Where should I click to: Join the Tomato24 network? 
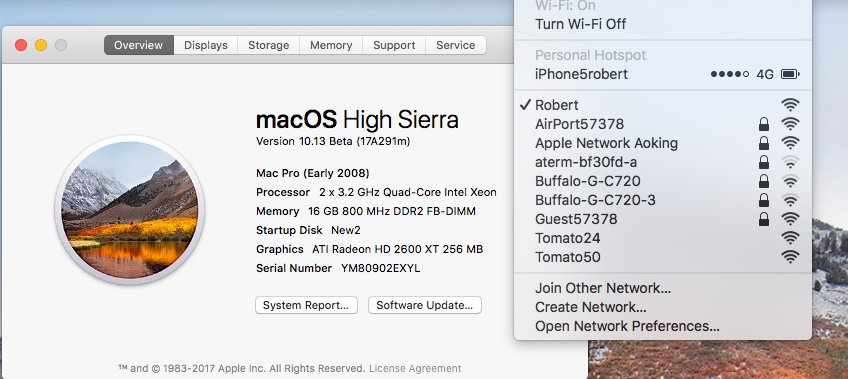coord(662,238)
